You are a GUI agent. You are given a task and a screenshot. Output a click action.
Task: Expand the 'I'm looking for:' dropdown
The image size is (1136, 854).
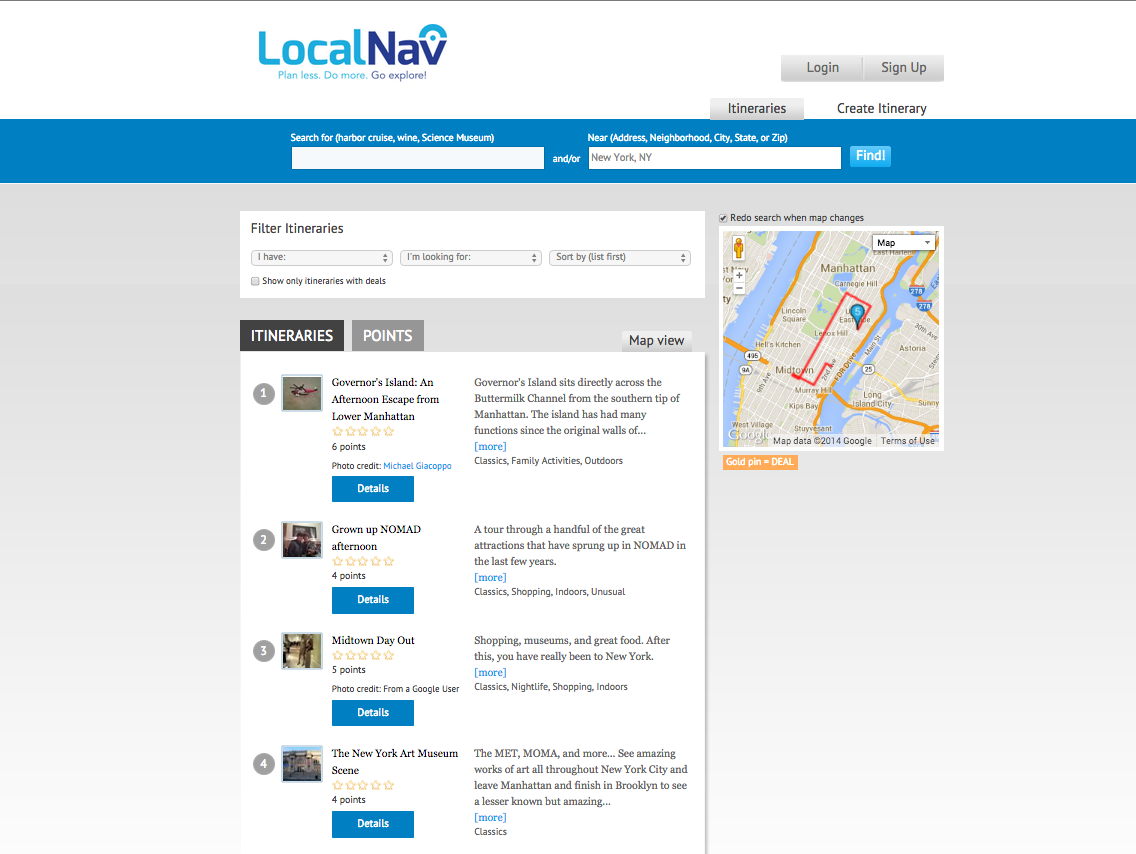471,257
